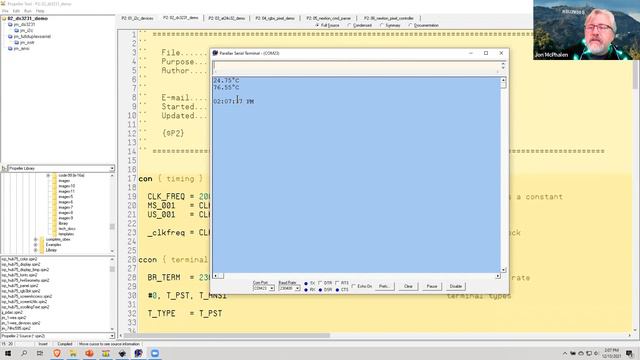The image size is (640, 360).
Task: Click the Disable button in Serial Terminal
Action: pyautogui.click(x=456, y=287)
